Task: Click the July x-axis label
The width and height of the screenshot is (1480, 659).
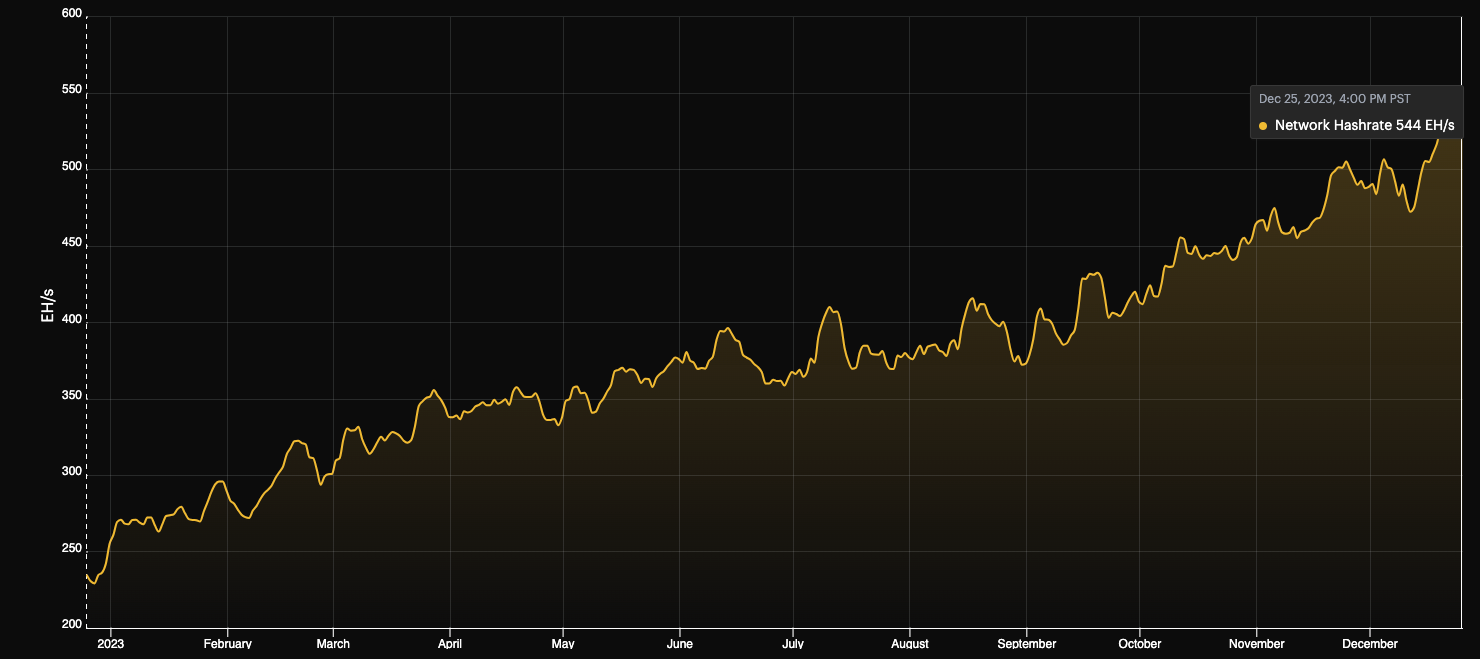Action: 792,644
